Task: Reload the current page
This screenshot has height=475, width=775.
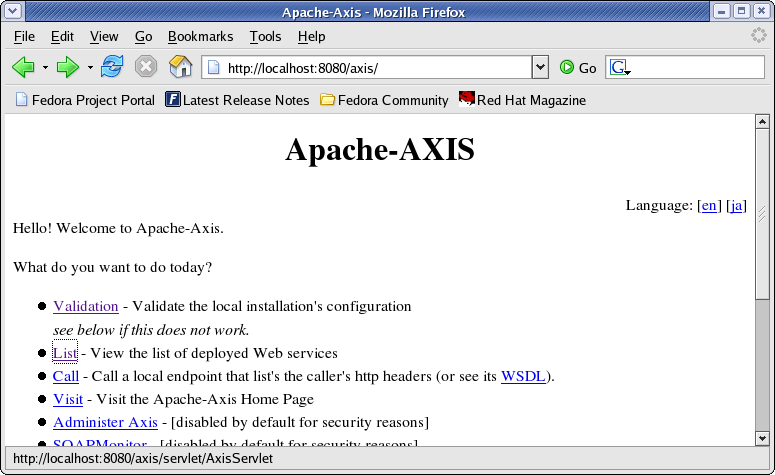Action: (112, 66)
